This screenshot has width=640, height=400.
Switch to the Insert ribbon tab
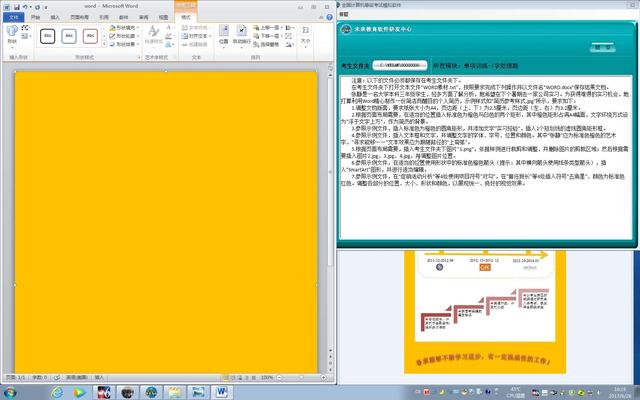[x=55, y=17]
